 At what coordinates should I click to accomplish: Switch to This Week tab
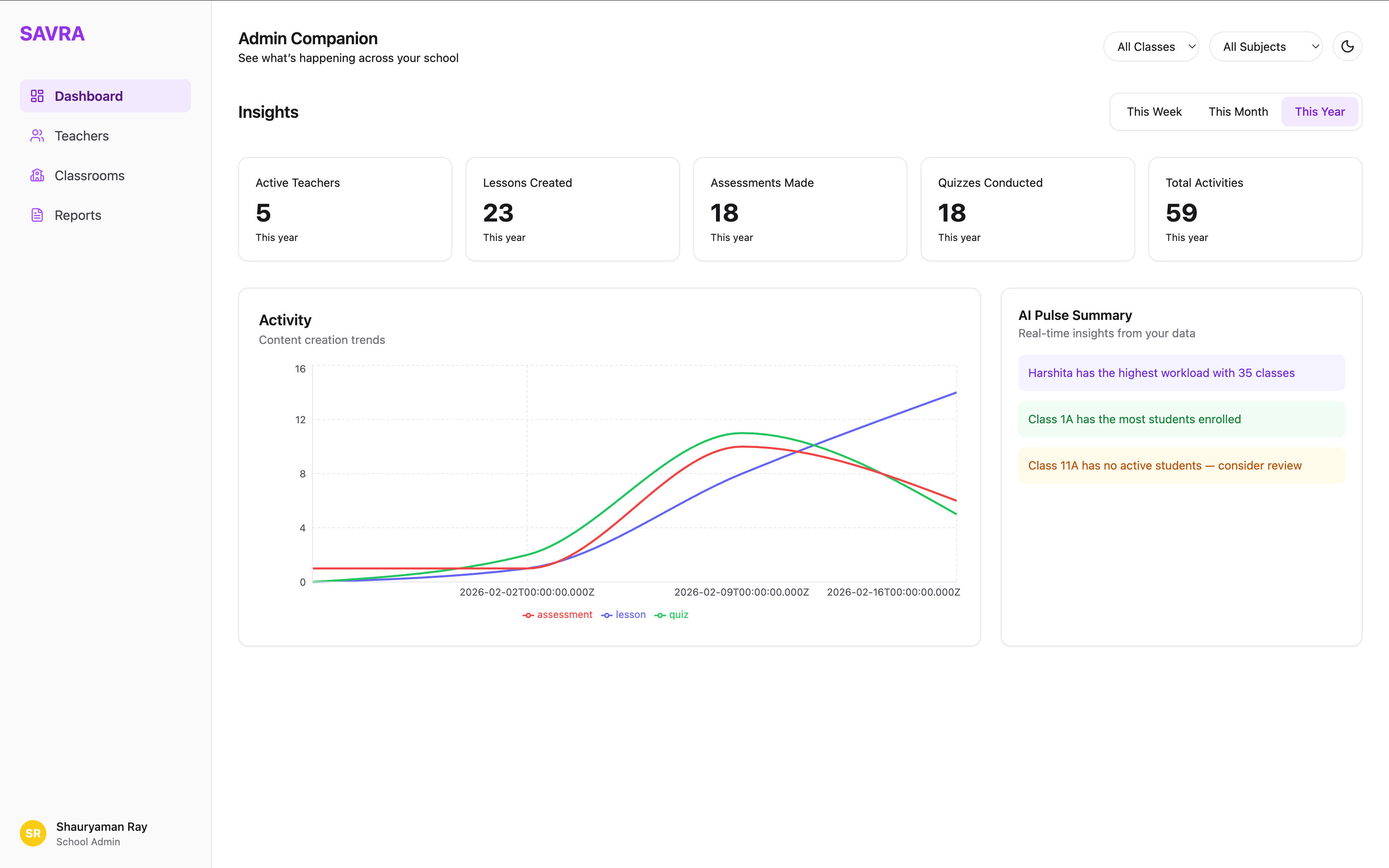[1154, 111]
